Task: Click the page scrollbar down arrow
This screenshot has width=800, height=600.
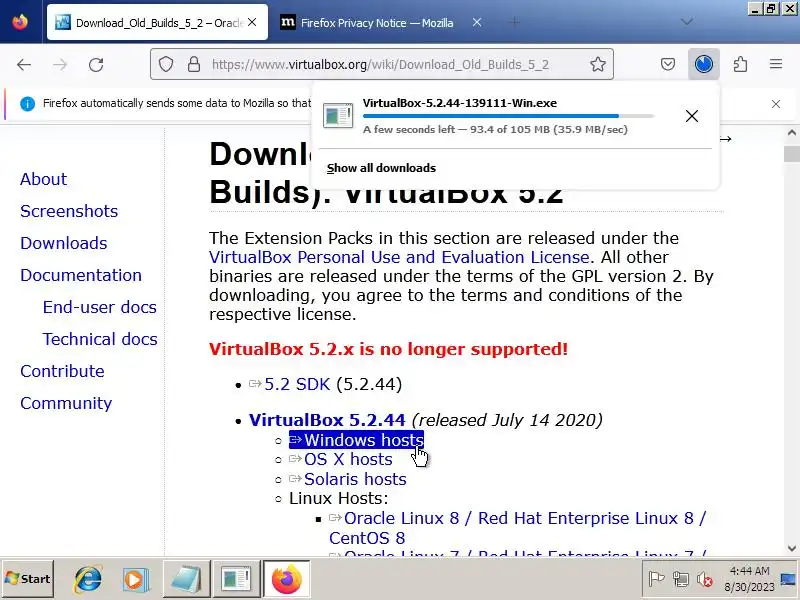Action: [791, 548]
